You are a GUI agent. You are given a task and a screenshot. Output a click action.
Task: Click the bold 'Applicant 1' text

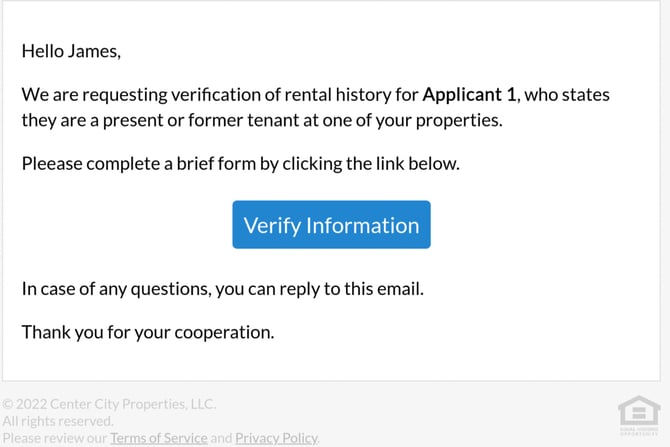click(469, 95)
